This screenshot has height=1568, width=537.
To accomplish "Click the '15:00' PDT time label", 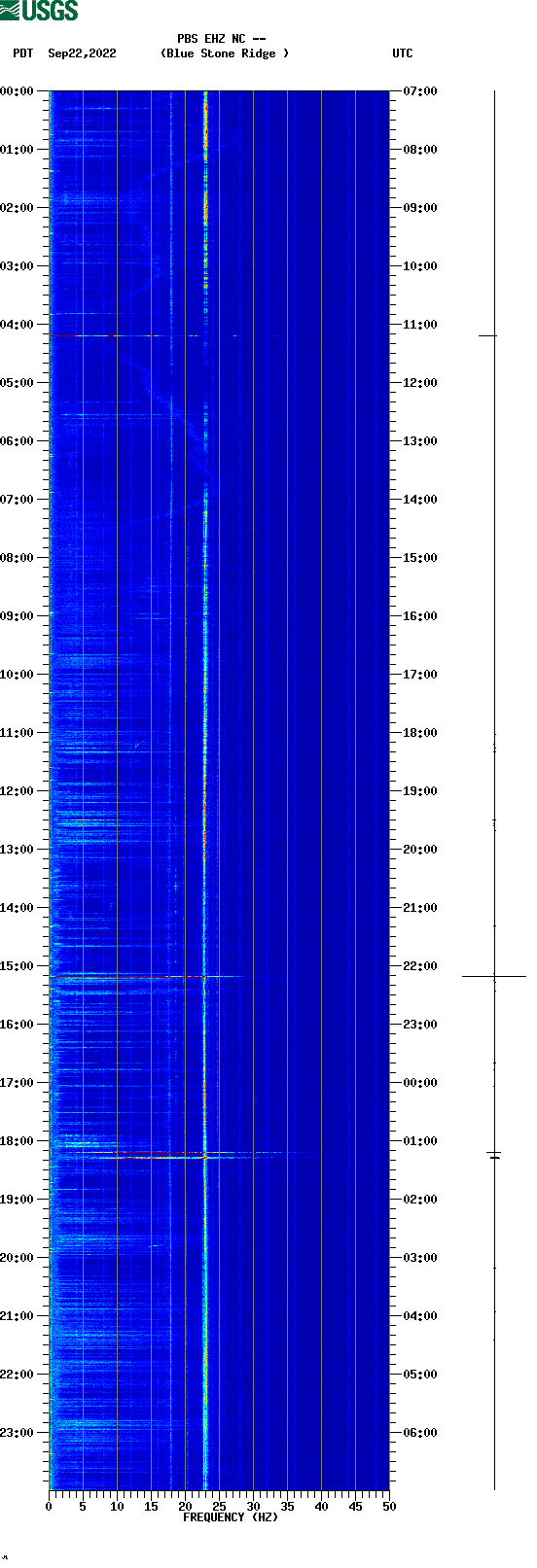I will (18, 966).
